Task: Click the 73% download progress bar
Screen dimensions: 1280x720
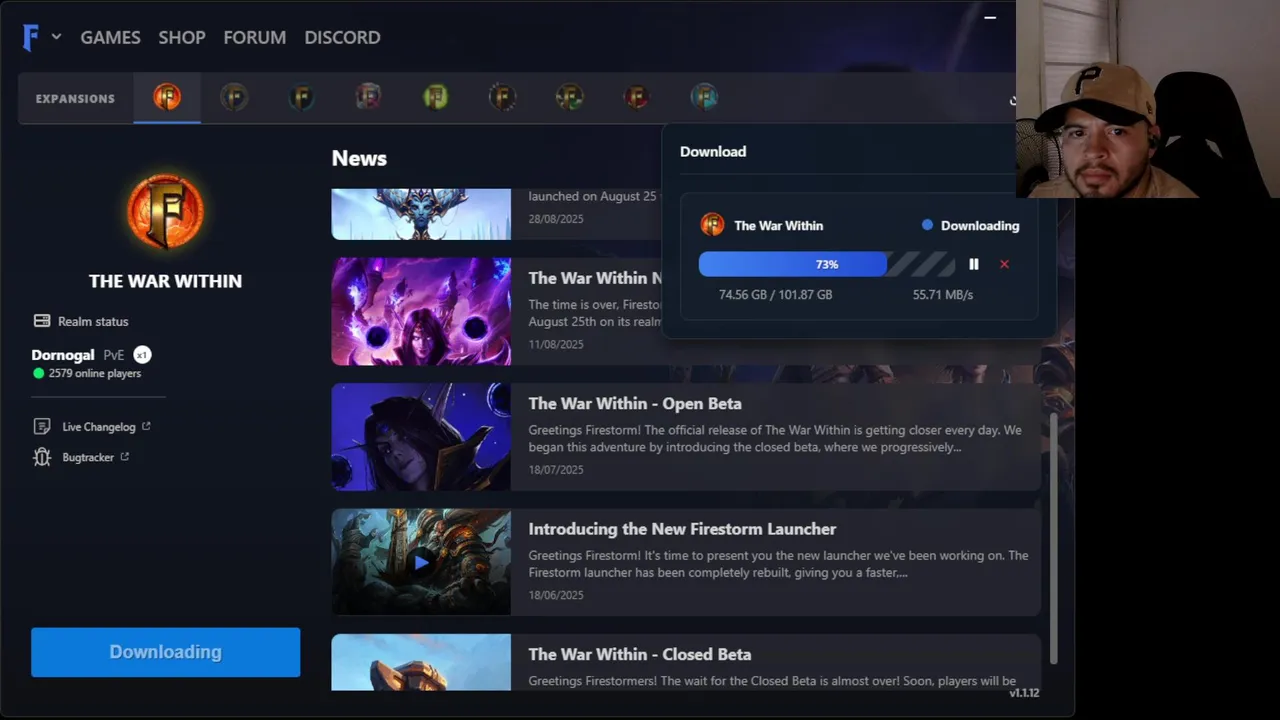Action: point(826,264)
